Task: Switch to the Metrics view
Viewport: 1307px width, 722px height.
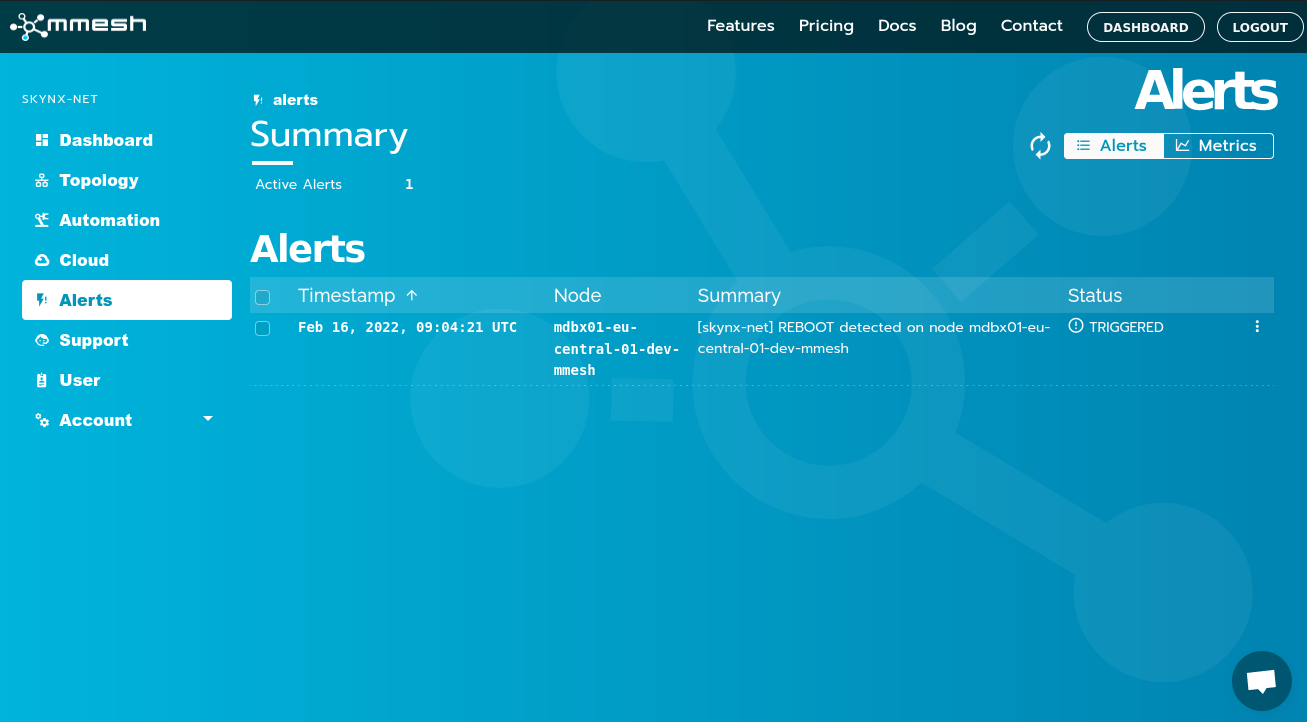Action: coord(1218,146)
